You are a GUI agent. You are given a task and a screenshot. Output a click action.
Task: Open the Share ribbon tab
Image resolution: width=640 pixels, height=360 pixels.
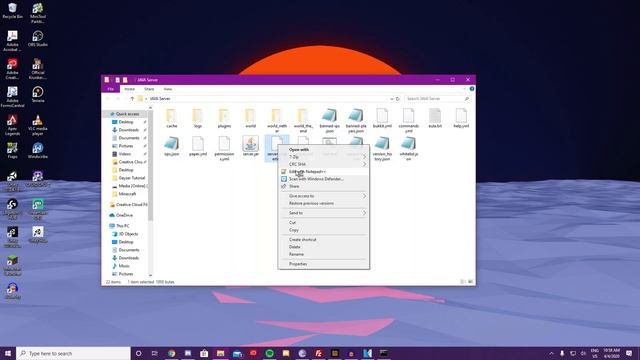click(x=149, y=89)
